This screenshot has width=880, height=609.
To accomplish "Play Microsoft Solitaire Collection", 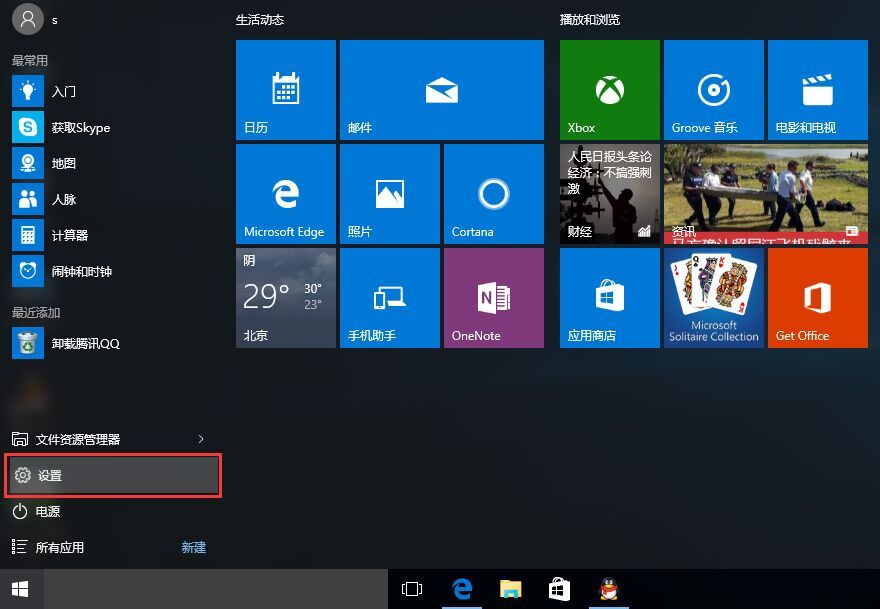I will [712, 297].
